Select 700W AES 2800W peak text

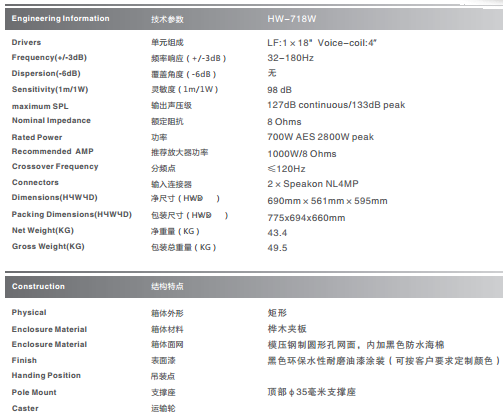tap(320, 137)
